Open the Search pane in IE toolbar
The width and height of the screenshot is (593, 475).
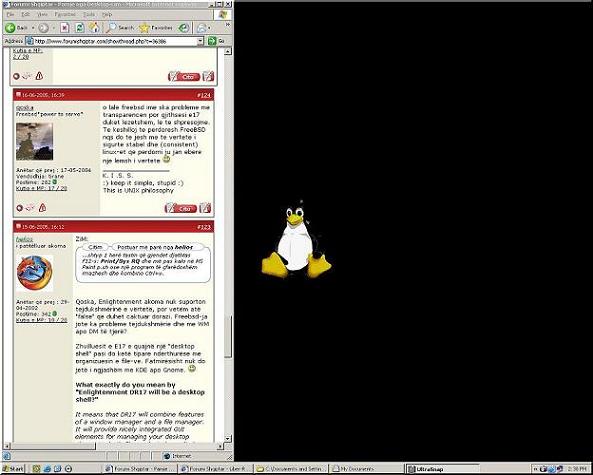pyautogui.click(x=120, y=28)
